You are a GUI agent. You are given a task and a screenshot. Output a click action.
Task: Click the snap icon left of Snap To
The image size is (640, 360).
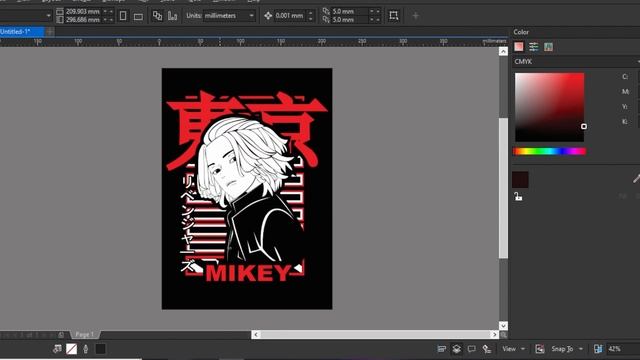click(540, 349)
